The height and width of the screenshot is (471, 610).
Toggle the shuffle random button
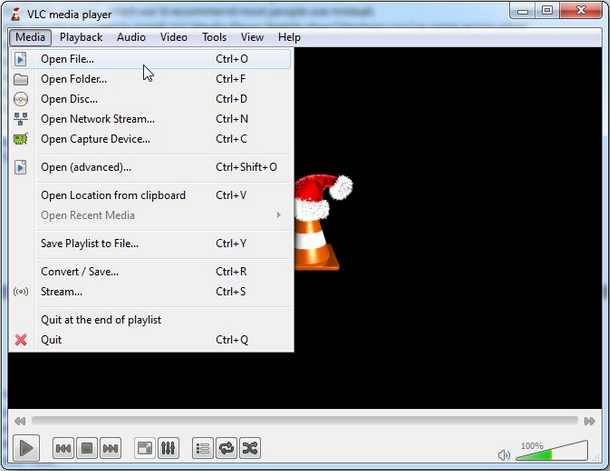(x=250, y=448)
